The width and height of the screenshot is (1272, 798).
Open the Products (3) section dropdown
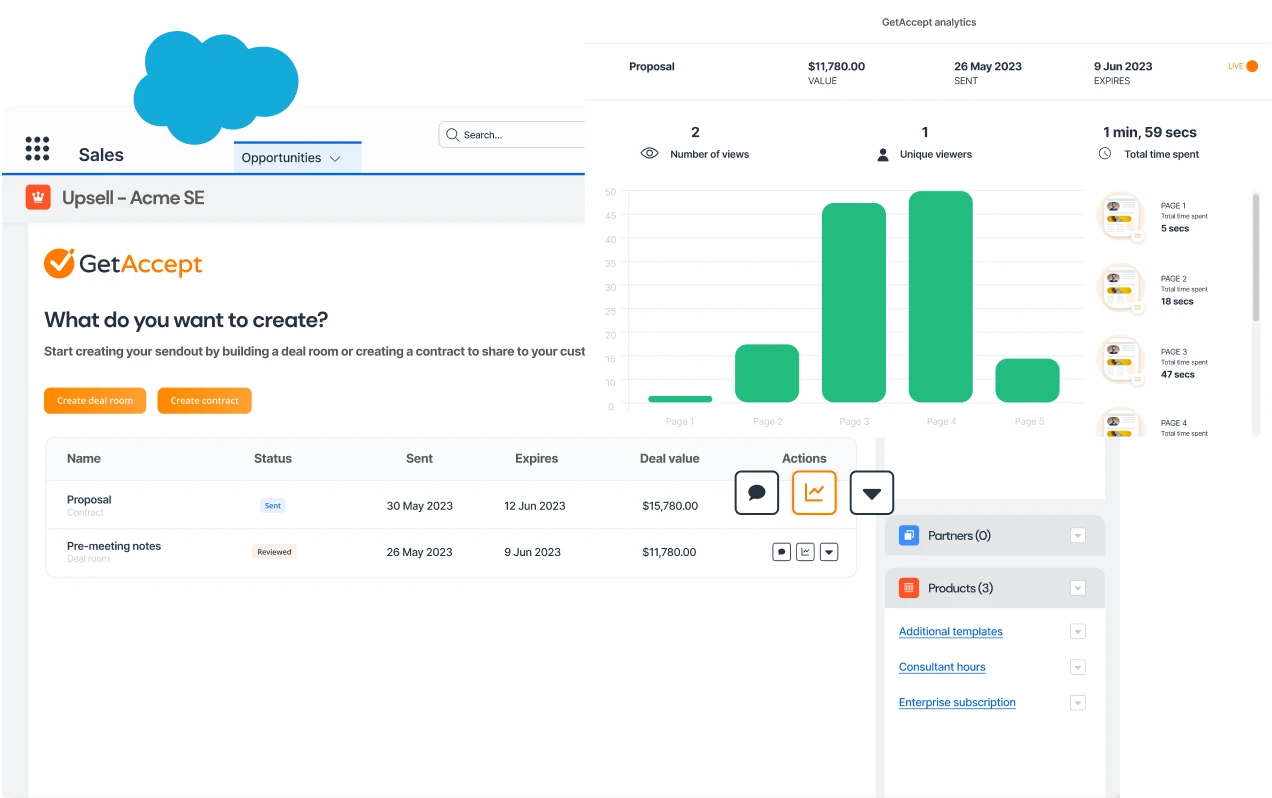pyautogui.click(x=1078, y=588)
